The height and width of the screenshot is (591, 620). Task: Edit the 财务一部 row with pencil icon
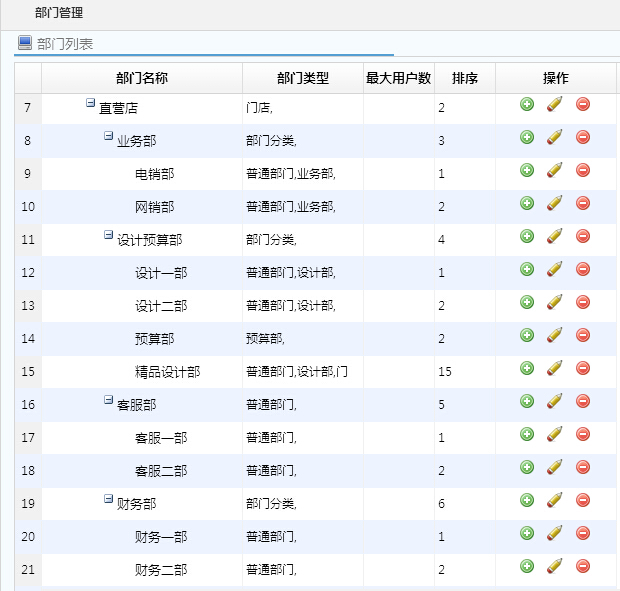pyautogui.click(x=554, y=533)
